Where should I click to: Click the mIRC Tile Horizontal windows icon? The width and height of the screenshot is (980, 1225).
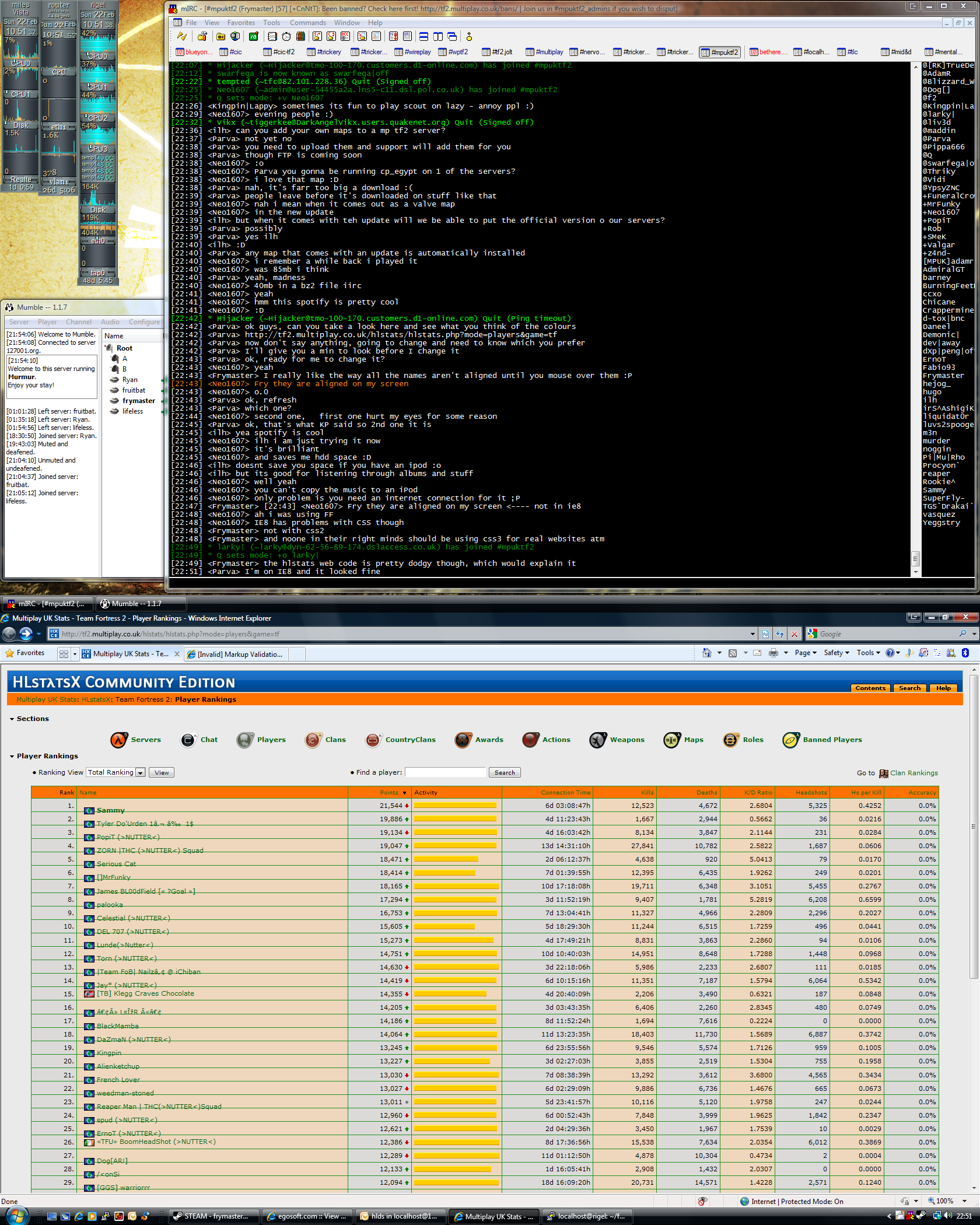point(423,36)
